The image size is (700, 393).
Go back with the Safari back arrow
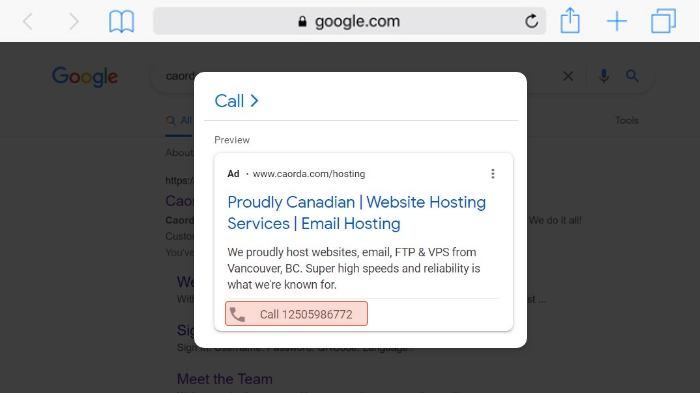[x=28, y=21]
